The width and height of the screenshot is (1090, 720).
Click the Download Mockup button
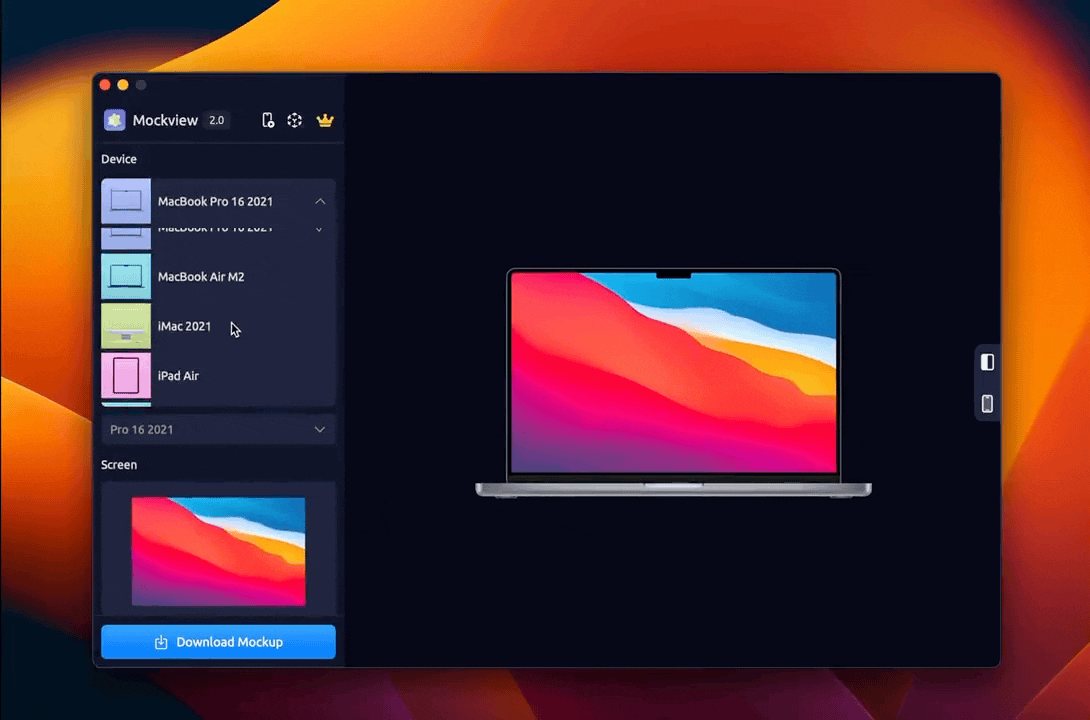point(218,642)
